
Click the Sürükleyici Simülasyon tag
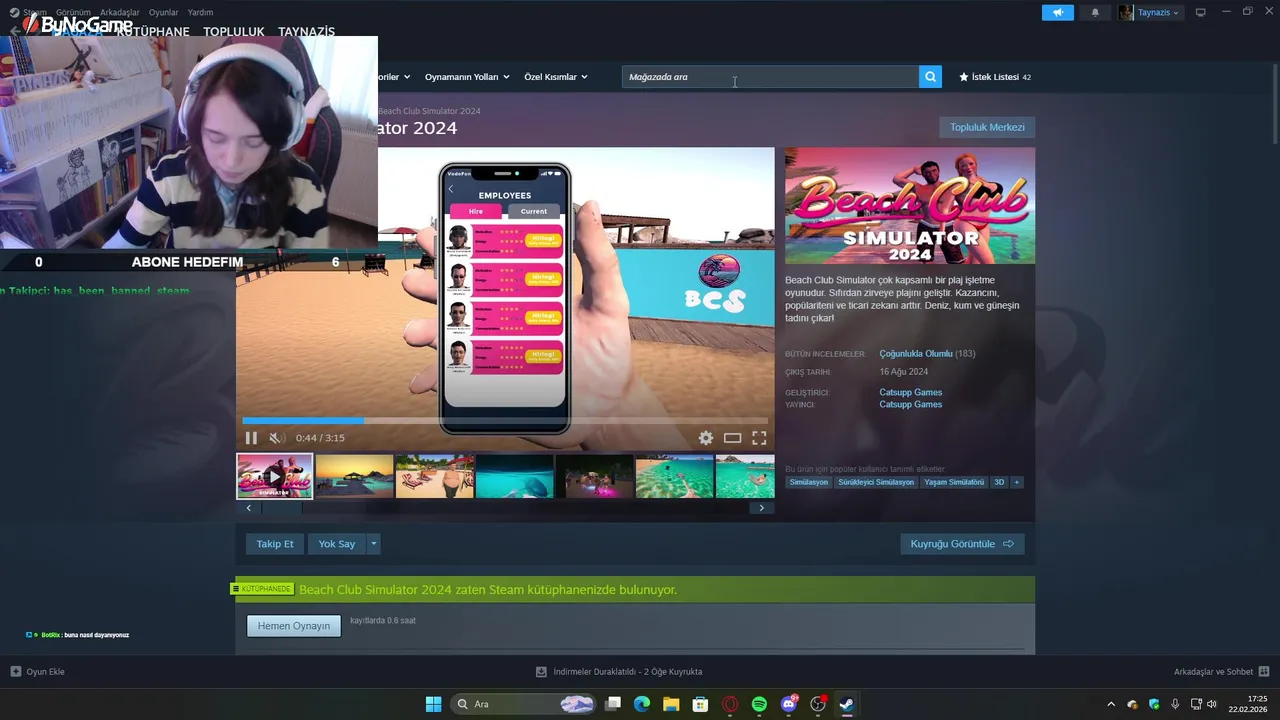[x=876, y=482]
